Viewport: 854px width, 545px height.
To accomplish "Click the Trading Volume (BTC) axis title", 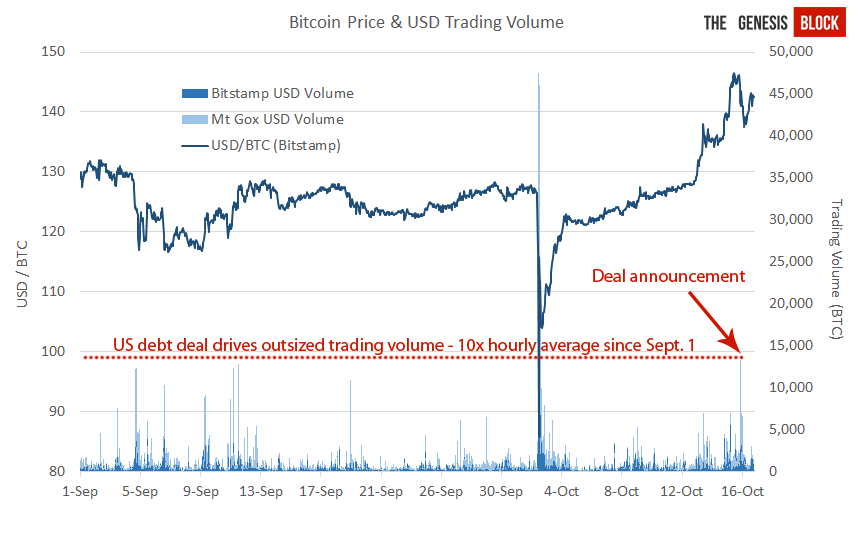I will pyautogui.click(x=836, y=270).
